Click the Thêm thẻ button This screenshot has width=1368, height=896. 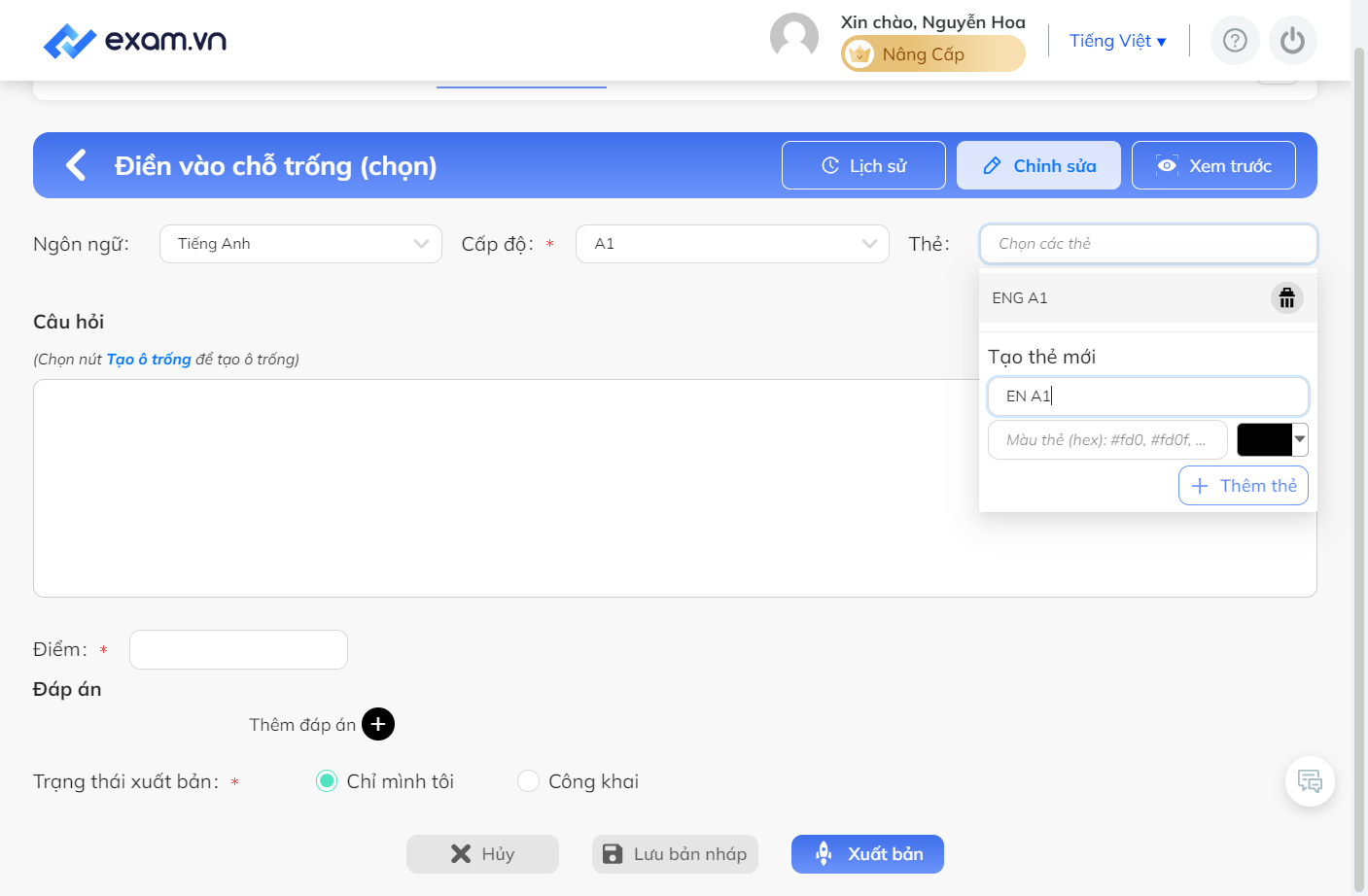point(1244,486)
